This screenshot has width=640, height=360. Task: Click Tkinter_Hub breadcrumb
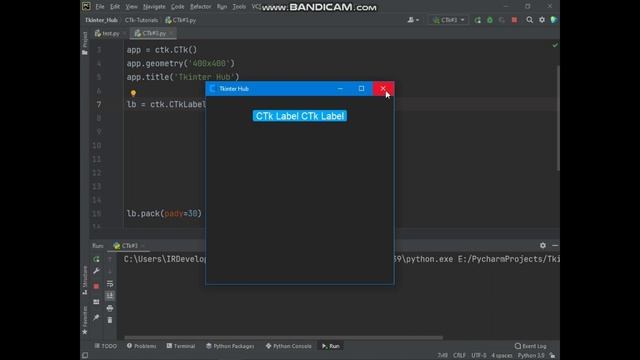click(101, 20)
